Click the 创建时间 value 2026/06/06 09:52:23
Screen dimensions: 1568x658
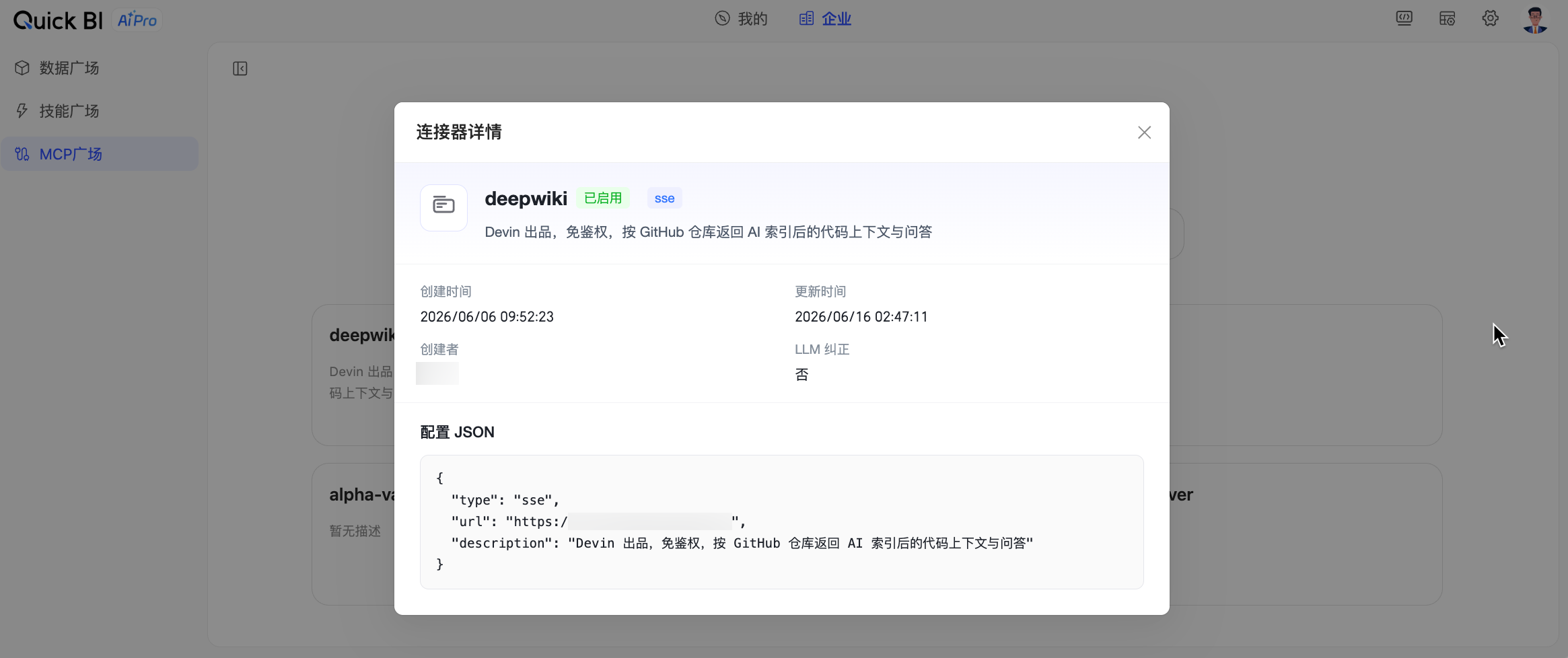pyautogui.click(x=487, y=317)
